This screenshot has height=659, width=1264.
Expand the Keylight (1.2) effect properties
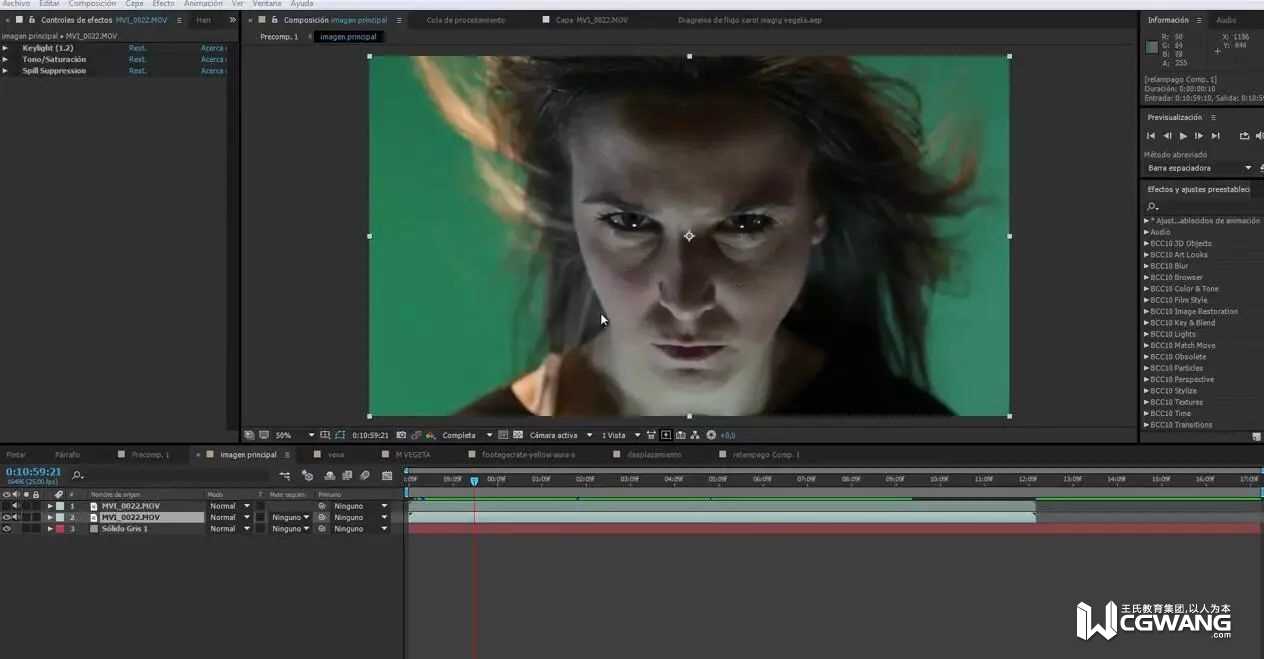coord(5,48)
